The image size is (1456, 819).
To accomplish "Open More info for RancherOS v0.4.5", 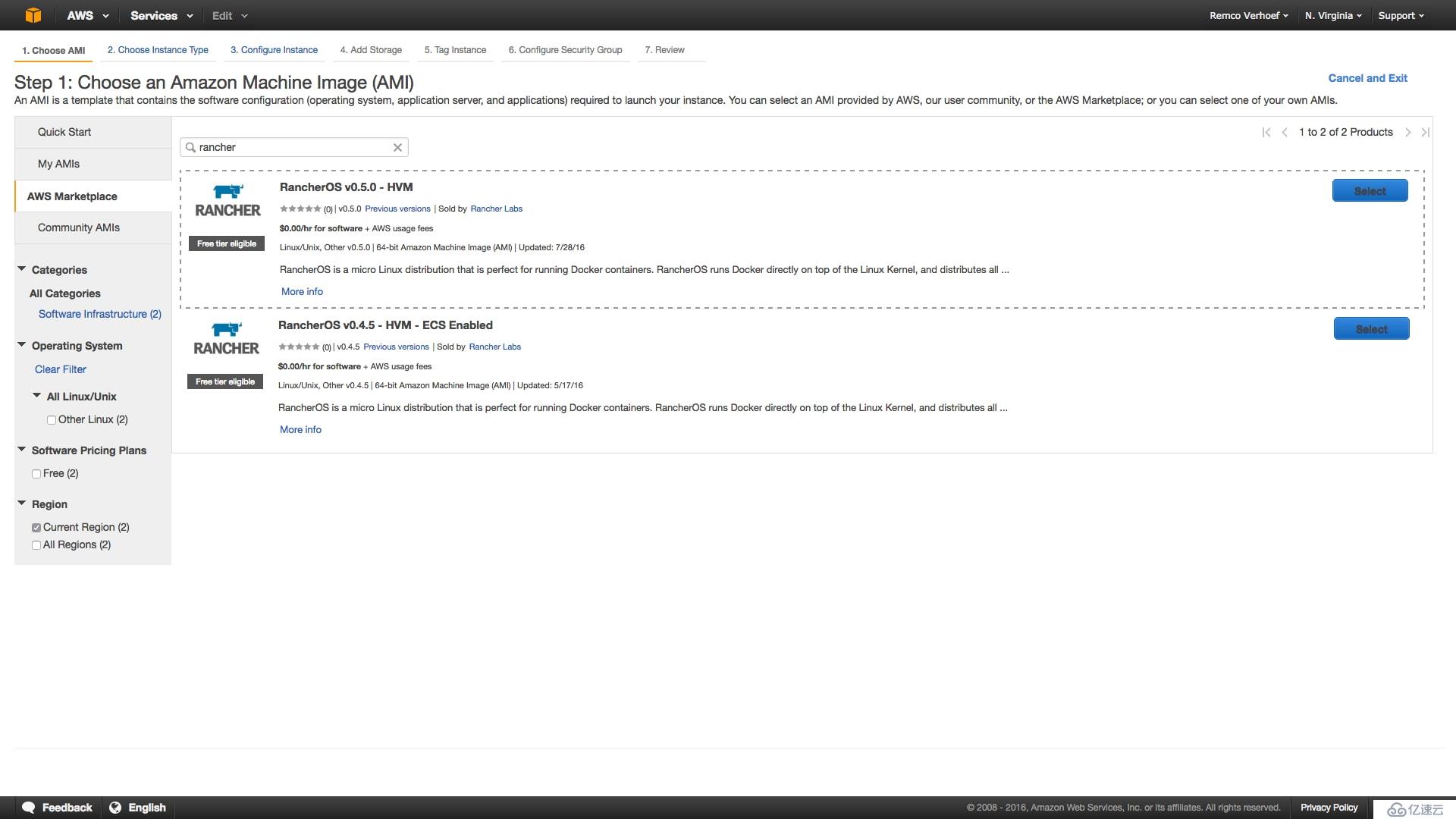I will (300, 429).
